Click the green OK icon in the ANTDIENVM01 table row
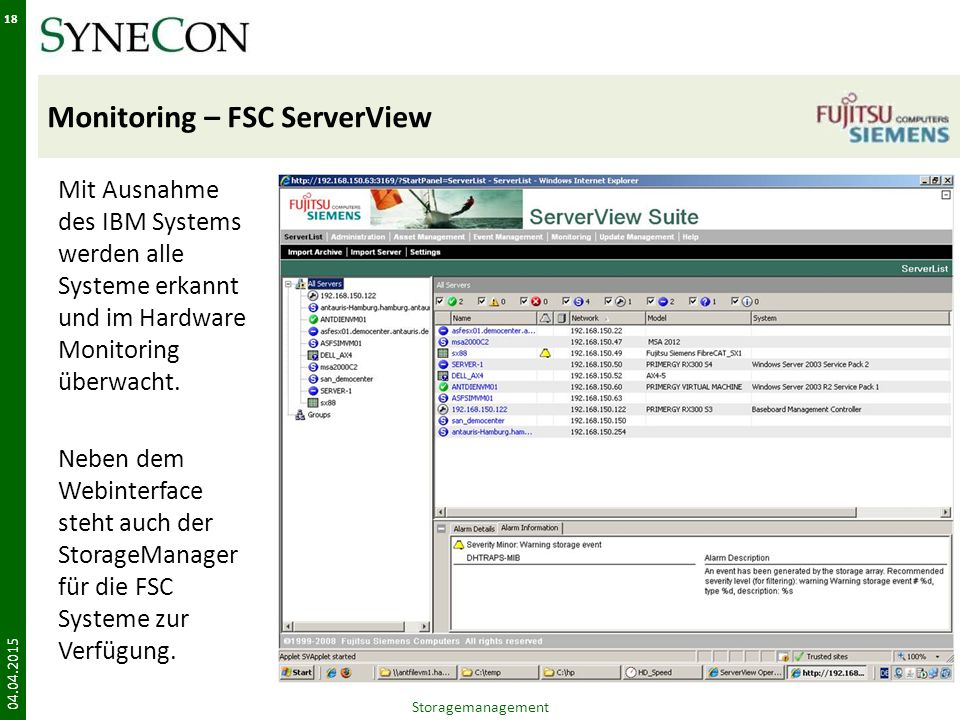The width and height of the screenshot is (960, 720). (x=443, y=387)
